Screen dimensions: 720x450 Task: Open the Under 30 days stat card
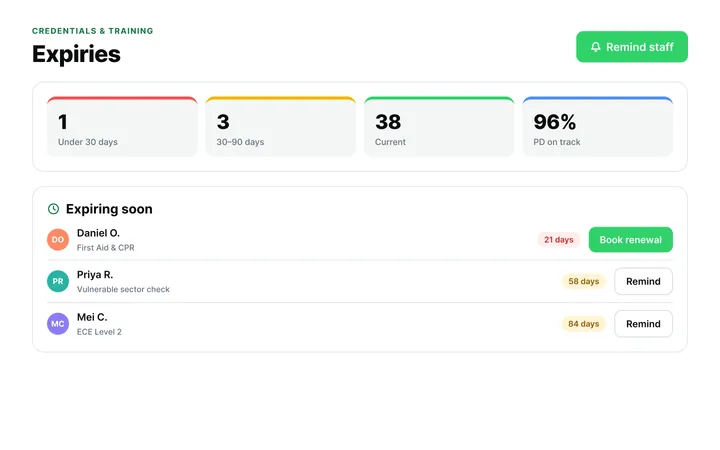pos(122,127)
